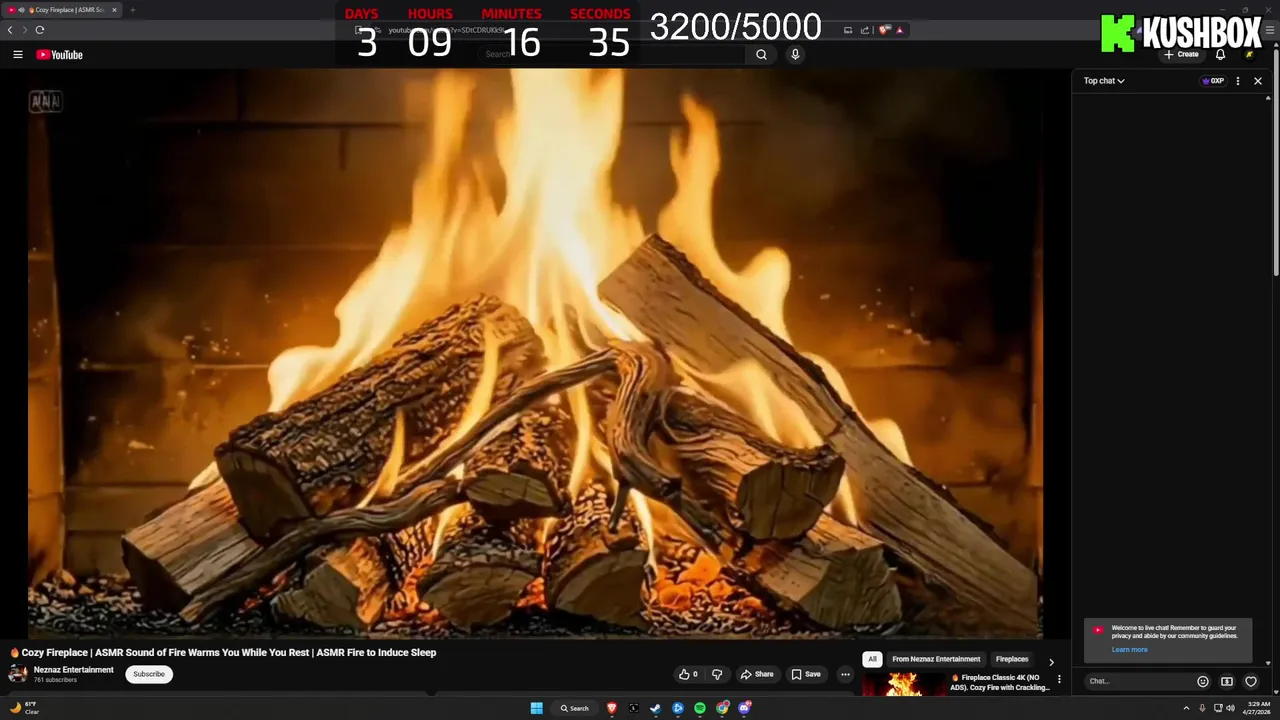Click the Create button
This screenshot has width=1280, height=720.
pyautogui.click(x=1181, y=55)
